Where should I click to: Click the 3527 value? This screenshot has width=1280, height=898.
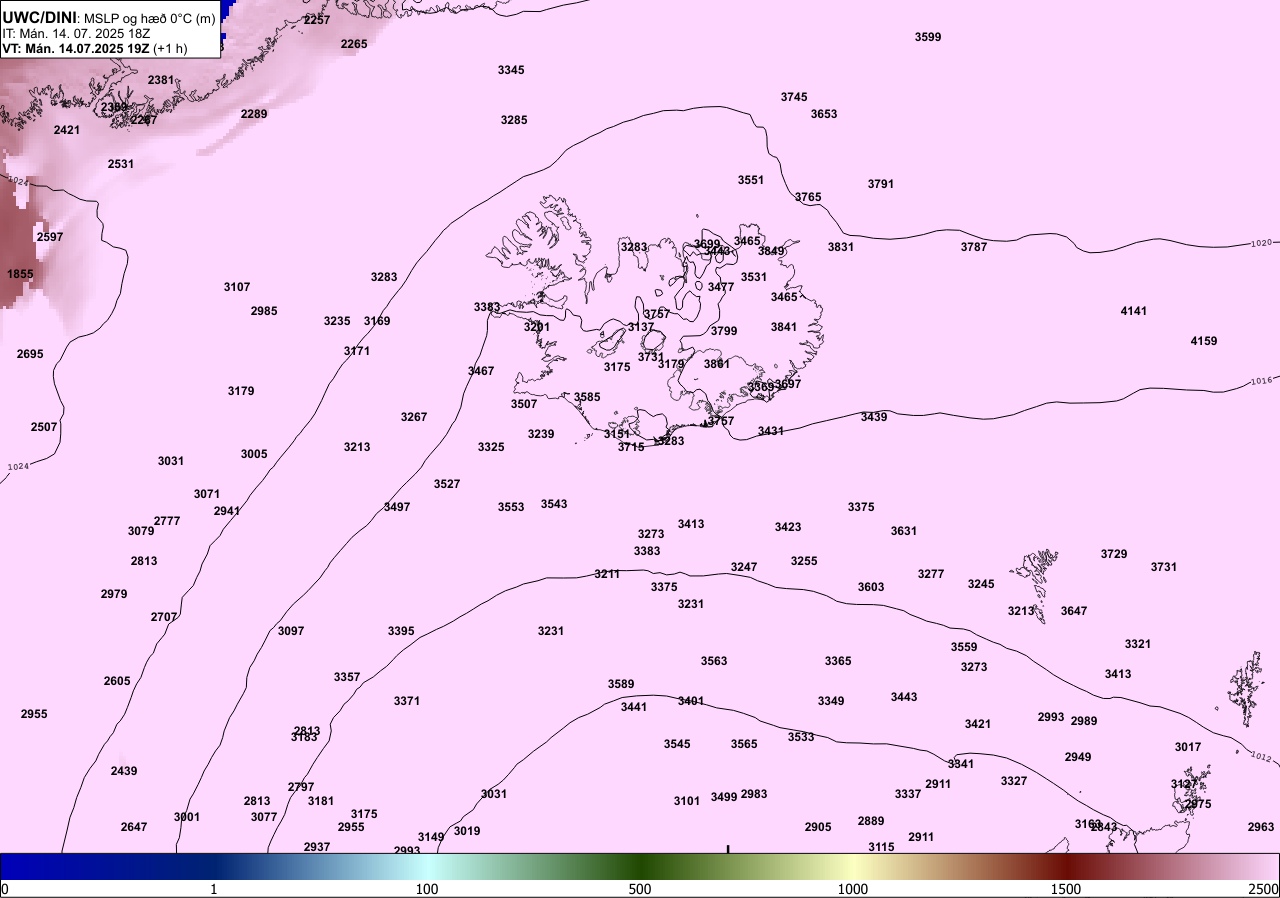[x=447, y=484]
